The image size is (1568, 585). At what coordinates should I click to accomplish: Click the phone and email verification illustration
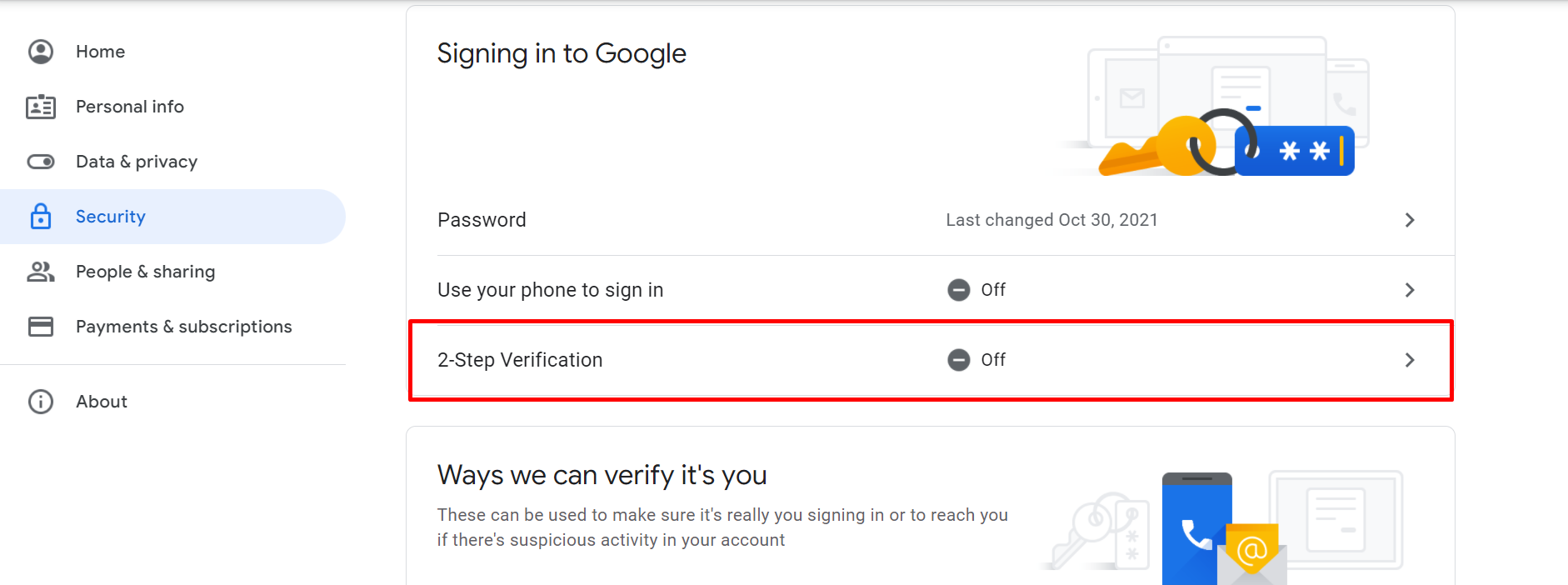pyautogui.click(x=1223, y=527)
